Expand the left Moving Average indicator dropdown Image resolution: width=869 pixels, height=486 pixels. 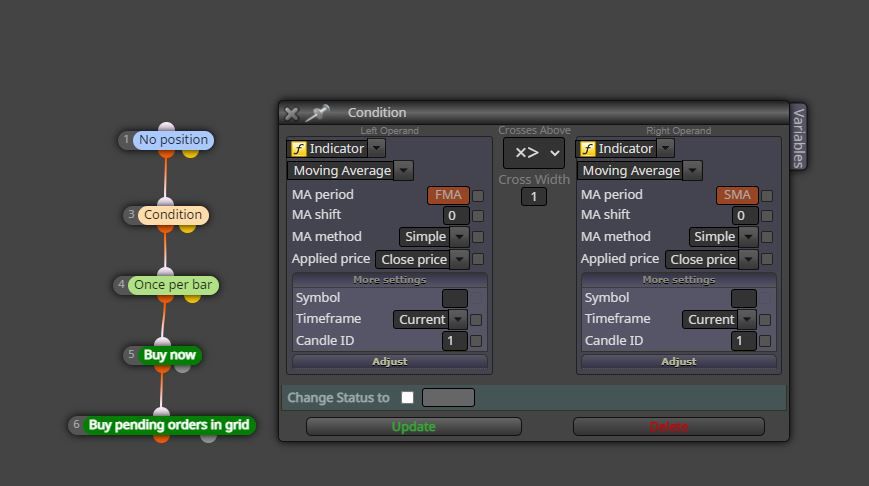click(405, 171)
